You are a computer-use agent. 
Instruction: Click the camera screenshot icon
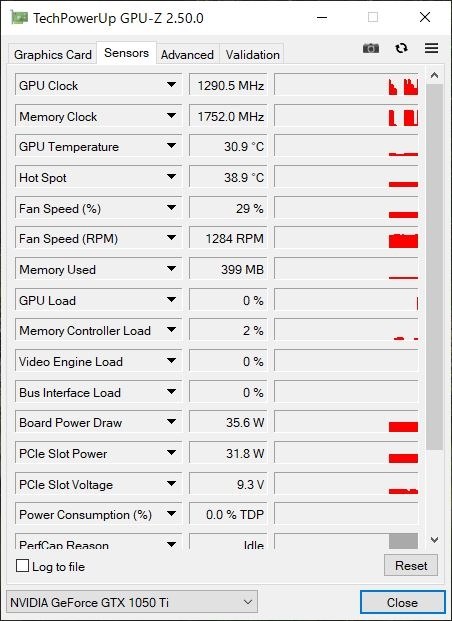click(371, 48)
